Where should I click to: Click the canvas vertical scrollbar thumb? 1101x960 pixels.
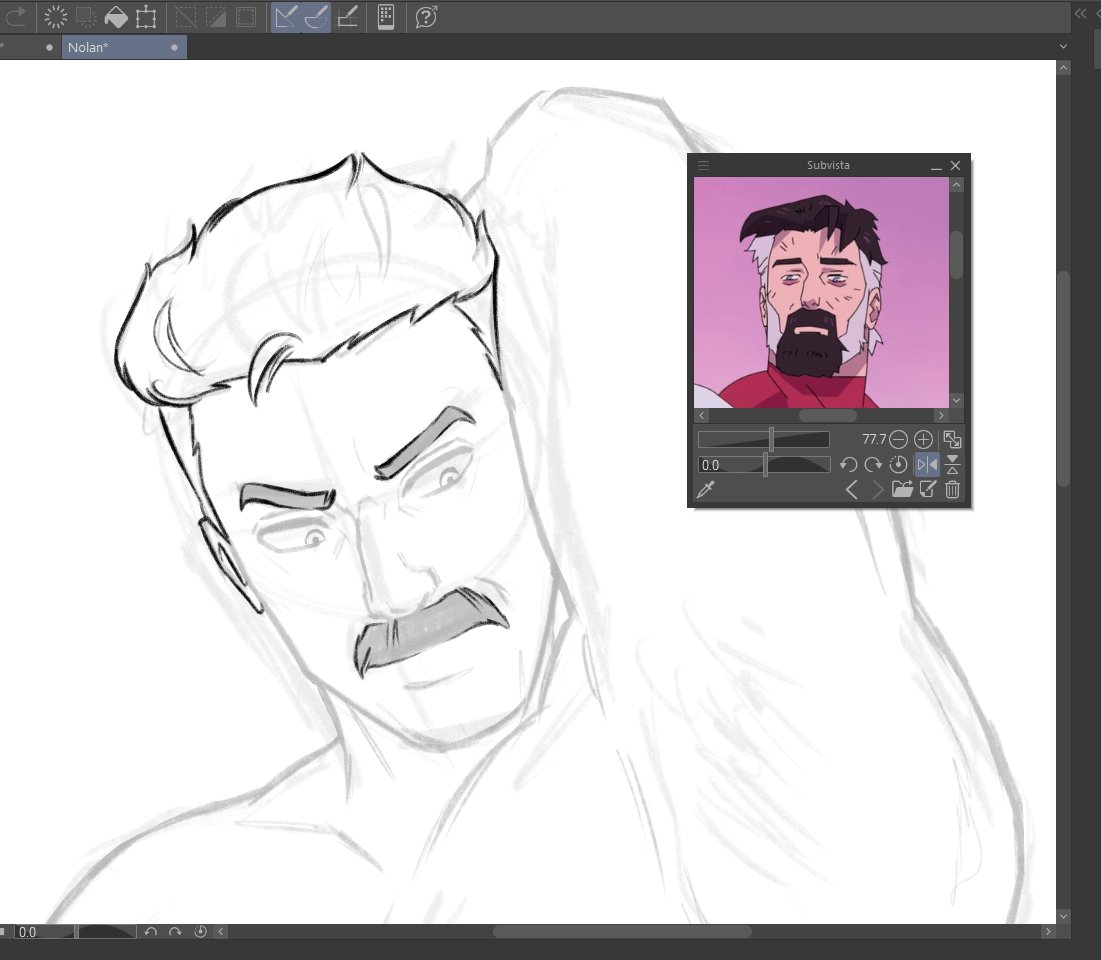point(1064,379)
